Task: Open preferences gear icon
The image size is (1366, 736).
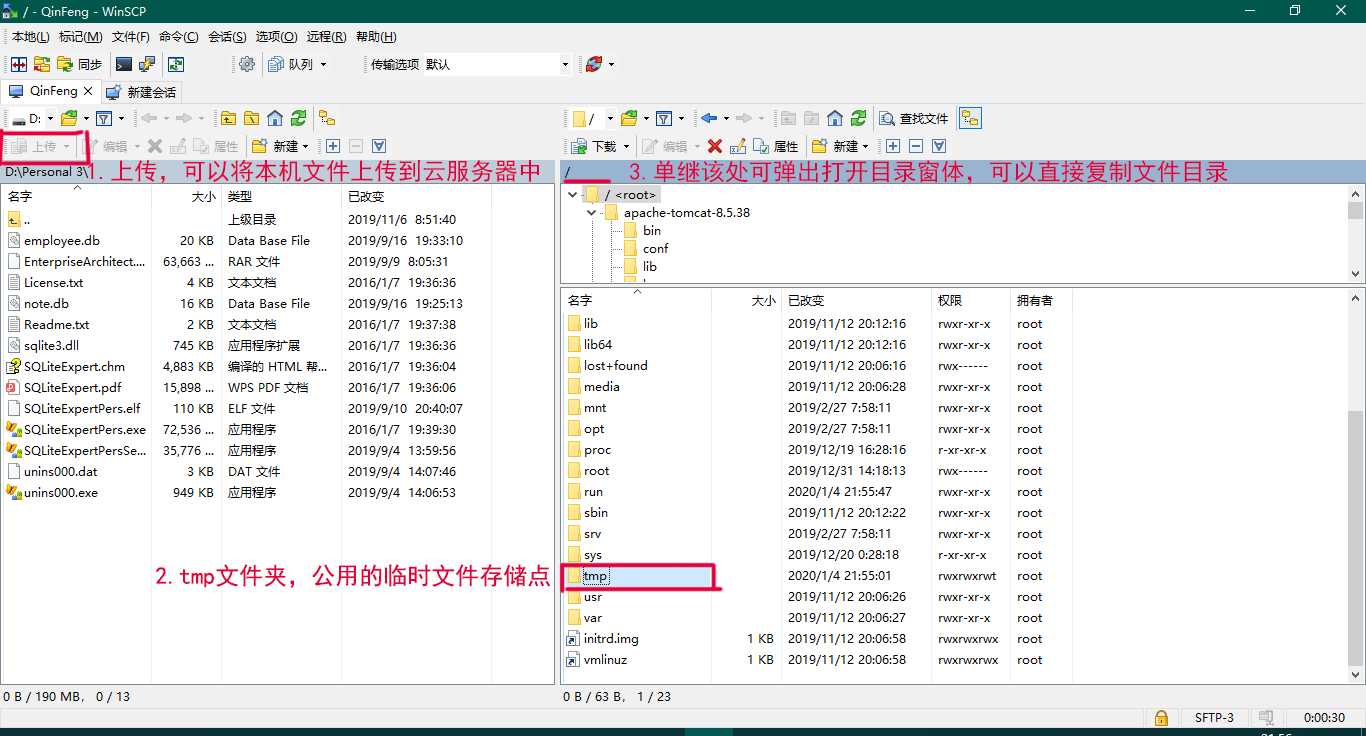Action: pyautogui.click(x=247, y=64)
